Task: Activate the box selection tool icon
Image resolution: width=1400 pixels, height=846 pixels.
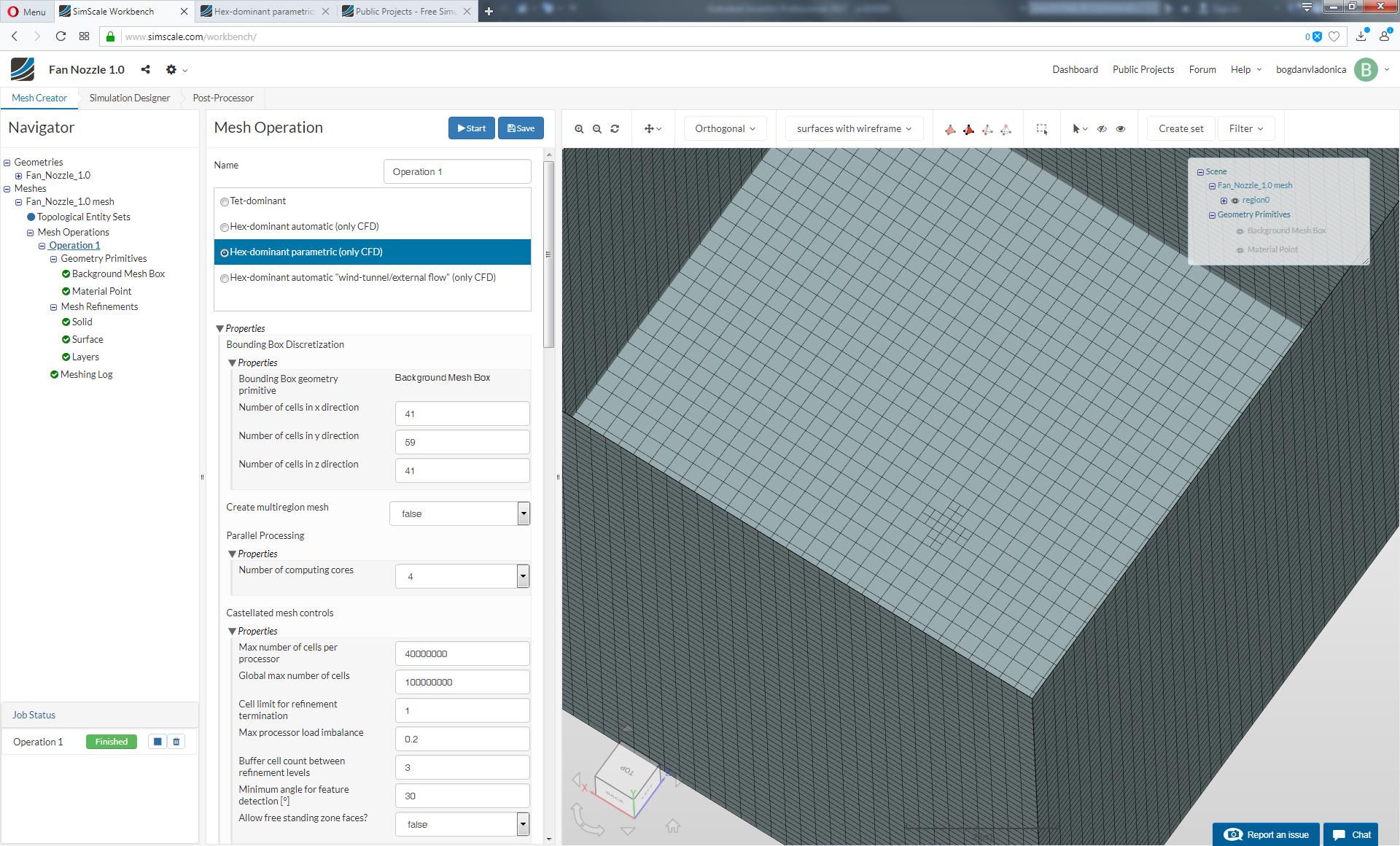Action: coord(1042,129)
